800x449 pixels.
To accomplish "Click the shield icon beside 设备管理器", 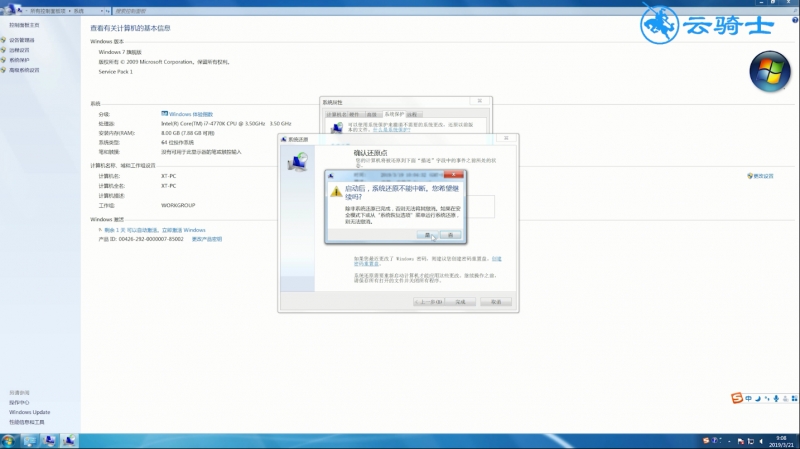I will tap(4, 40).
